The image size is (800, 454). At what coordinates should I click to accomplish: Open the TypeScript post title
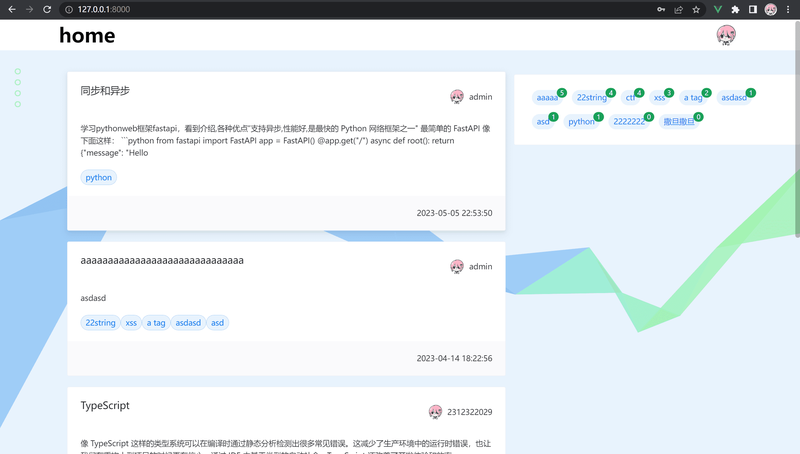click(x=105, y=406)
